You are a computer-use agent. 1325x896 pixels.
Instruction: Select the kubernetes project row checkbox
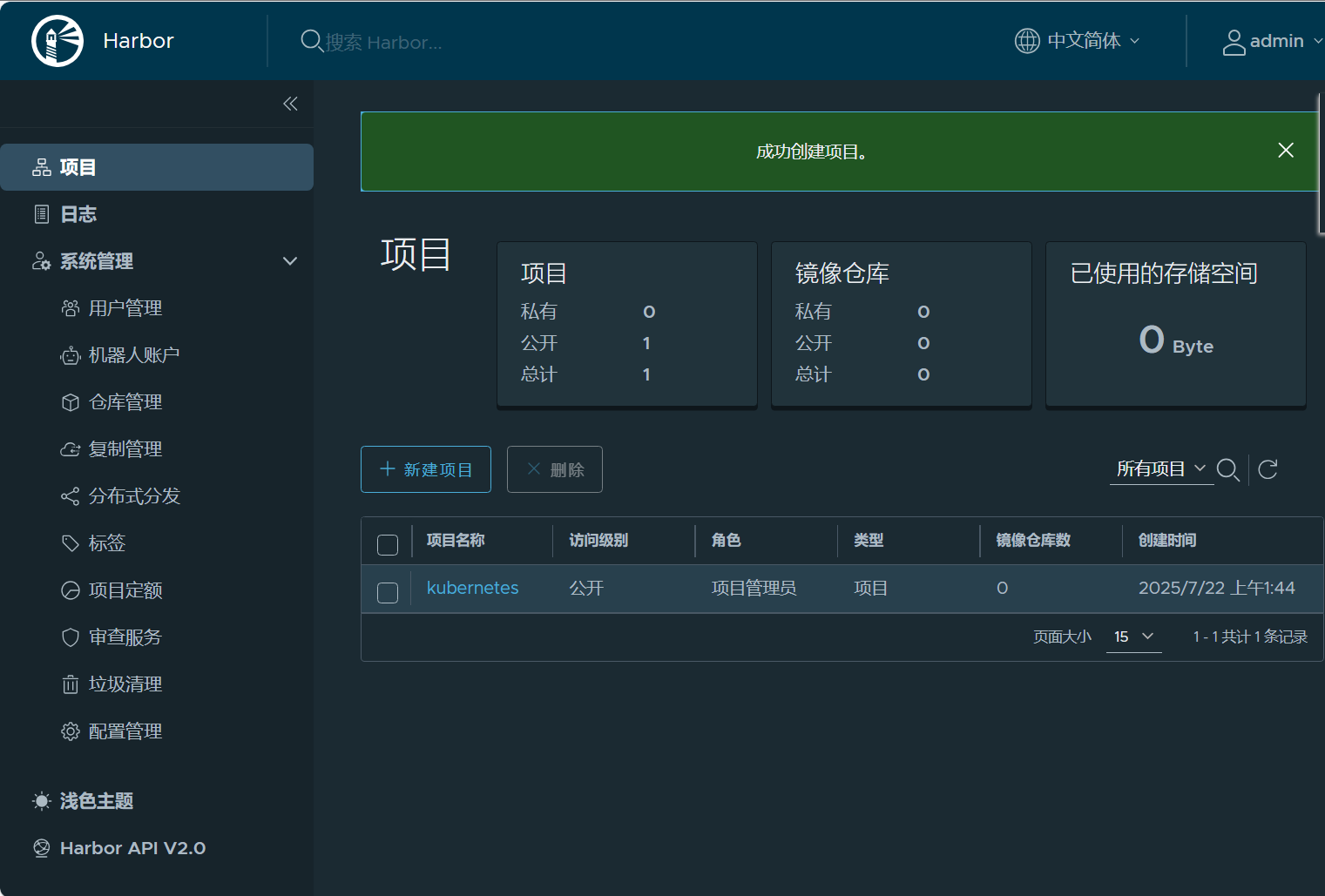(x=388, y=593)
